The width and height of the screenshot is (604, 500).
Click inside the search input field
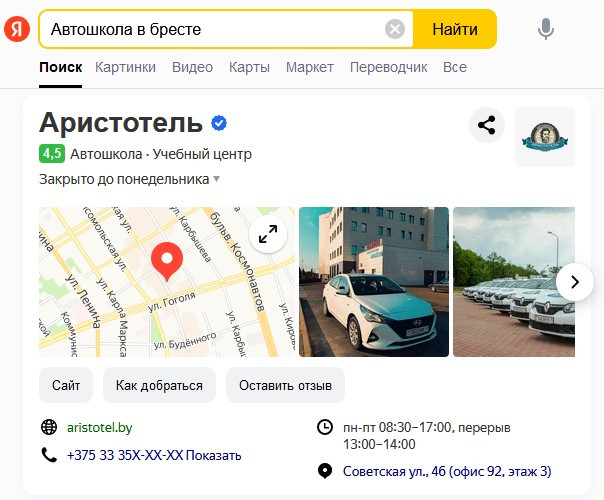pos(212,29)
